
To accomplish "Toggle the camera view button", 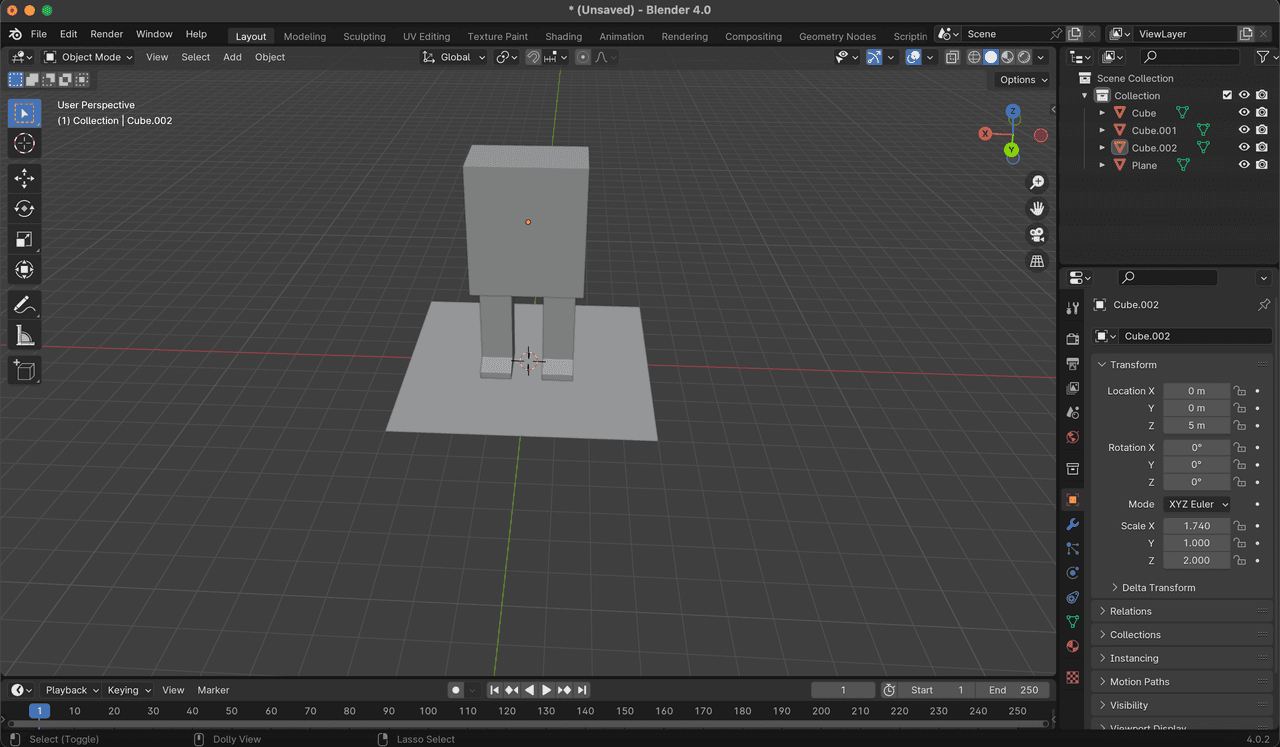I will point(1037,235).
